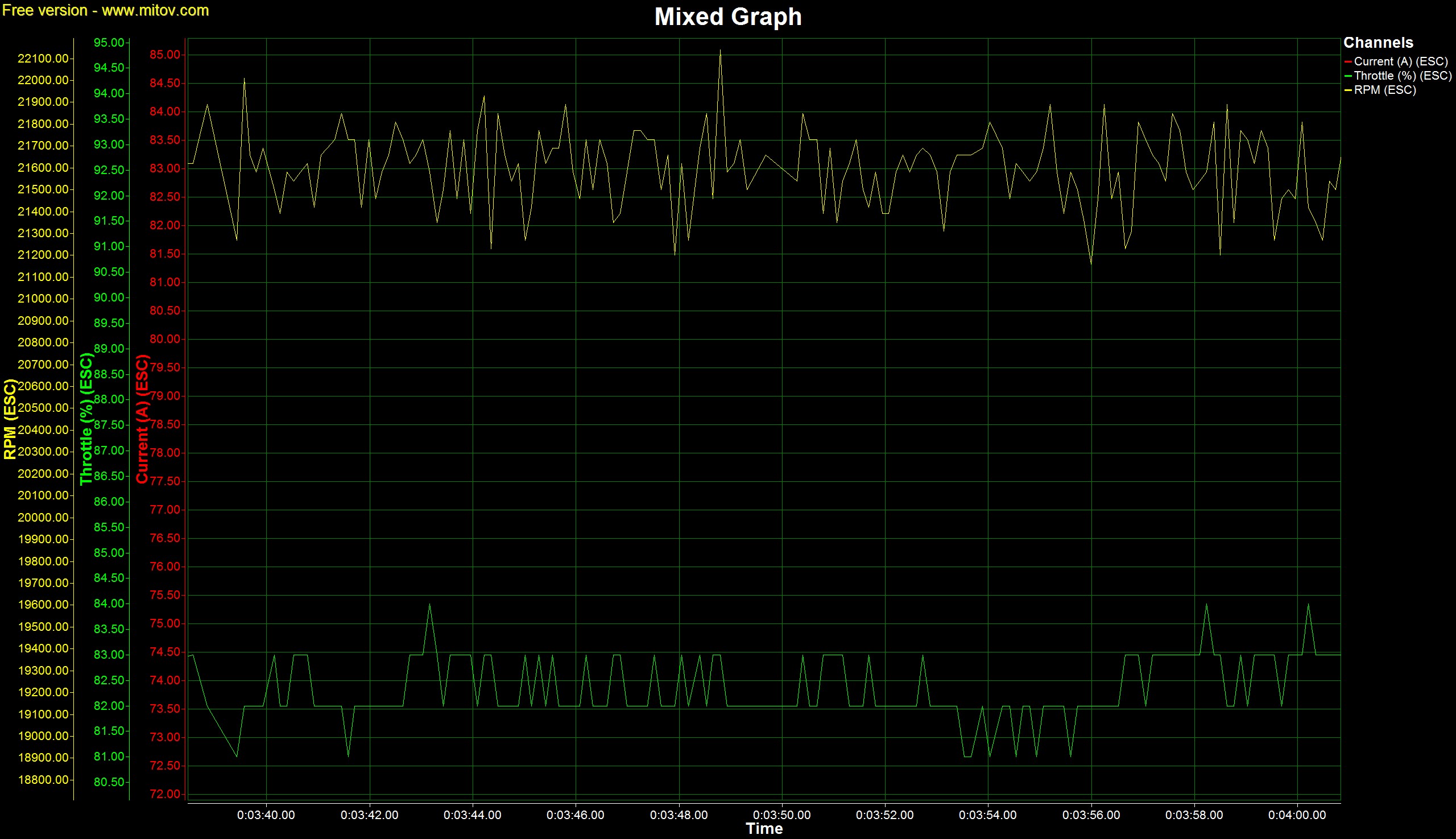
Task: Click the green Throttle (%) legend color marker
Action: point(1348,76)
